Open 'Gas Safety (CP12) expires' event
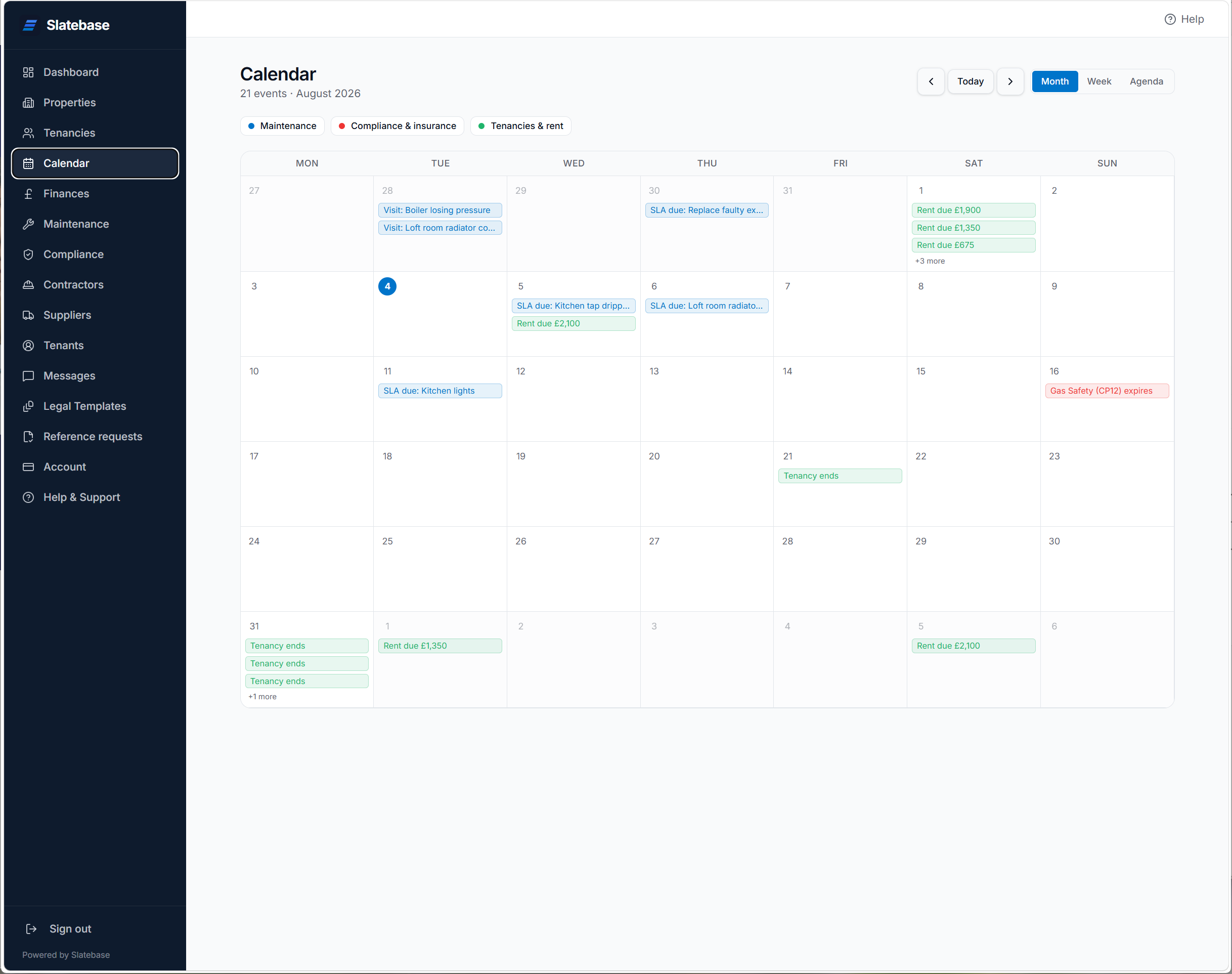Image resolution: width=1232 pixels, height=974 pixels. click(x=1107, y=391)
